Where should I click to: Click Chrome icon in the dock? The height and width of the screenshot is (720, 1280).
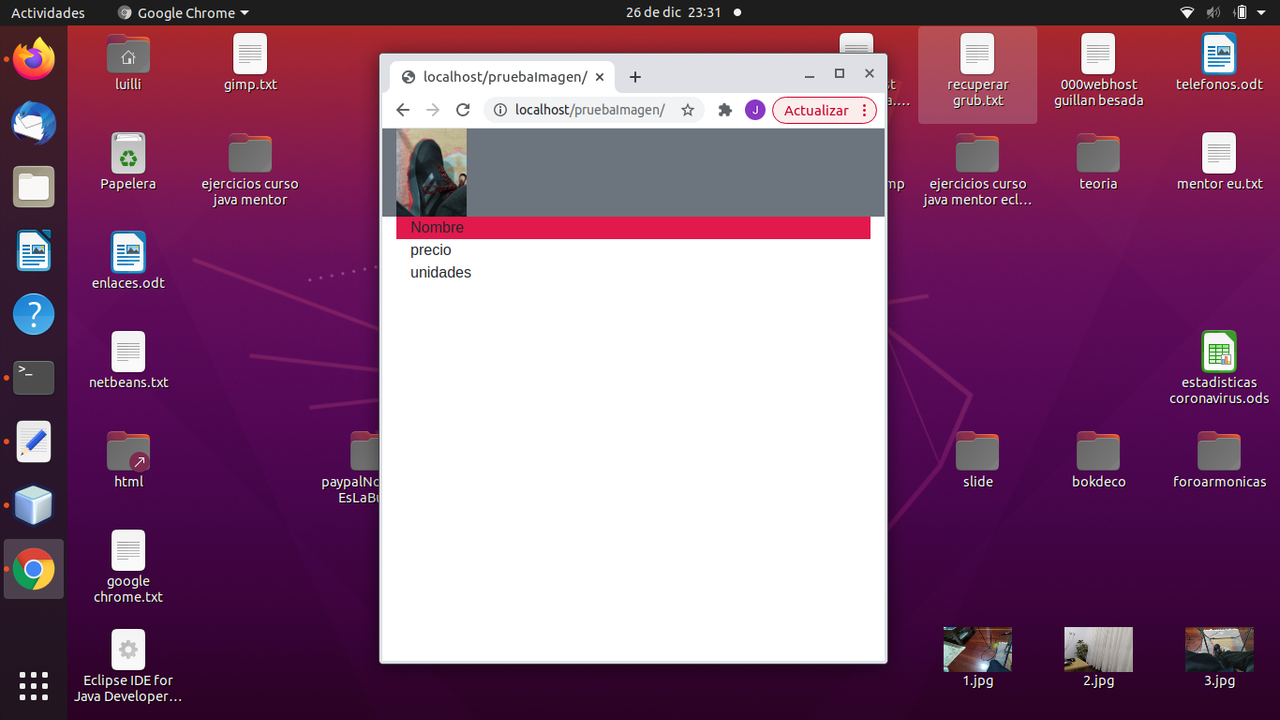click(33, 570)
